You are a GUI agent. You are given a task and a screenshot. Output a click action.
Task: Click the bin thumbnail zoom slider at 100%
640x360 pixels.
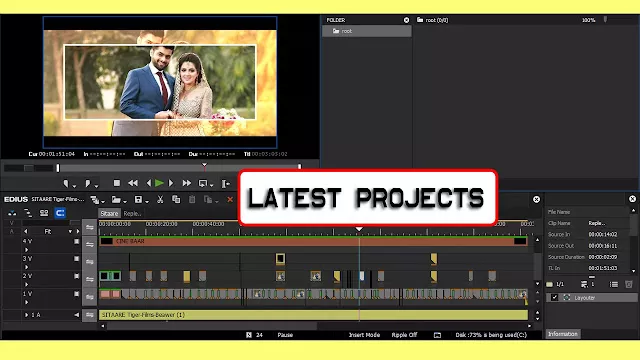605,20
